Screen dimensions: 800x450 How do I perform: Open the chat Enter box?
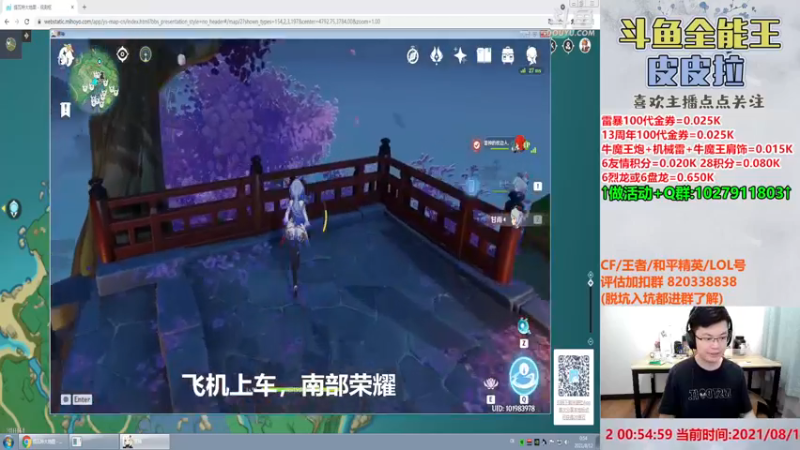click(x=82, y=399)
